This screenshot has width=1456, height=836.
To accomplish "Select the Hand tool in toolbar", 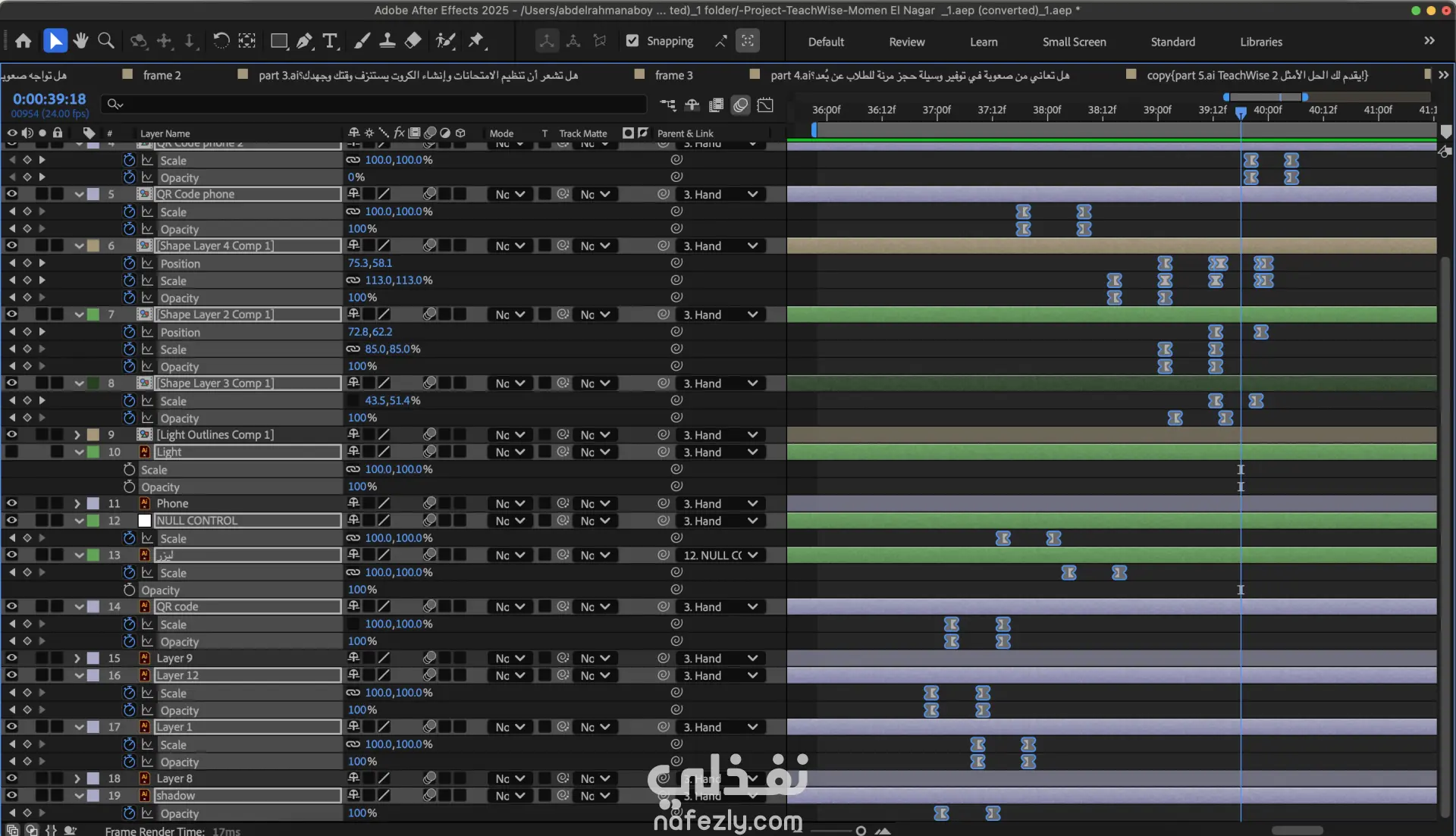I will tap(80, 41).
